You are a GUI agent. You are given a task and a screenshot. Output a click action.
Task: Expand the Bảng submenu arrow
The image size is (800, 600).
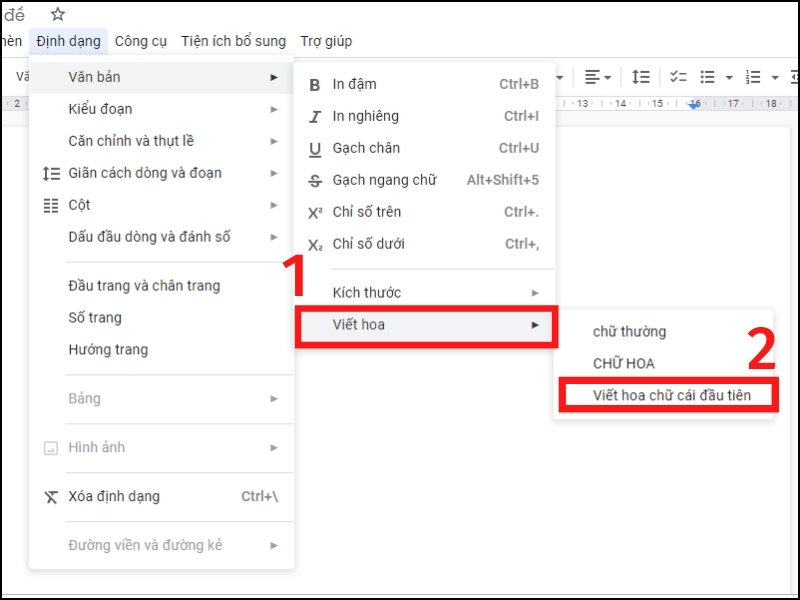tap(274, 399)
